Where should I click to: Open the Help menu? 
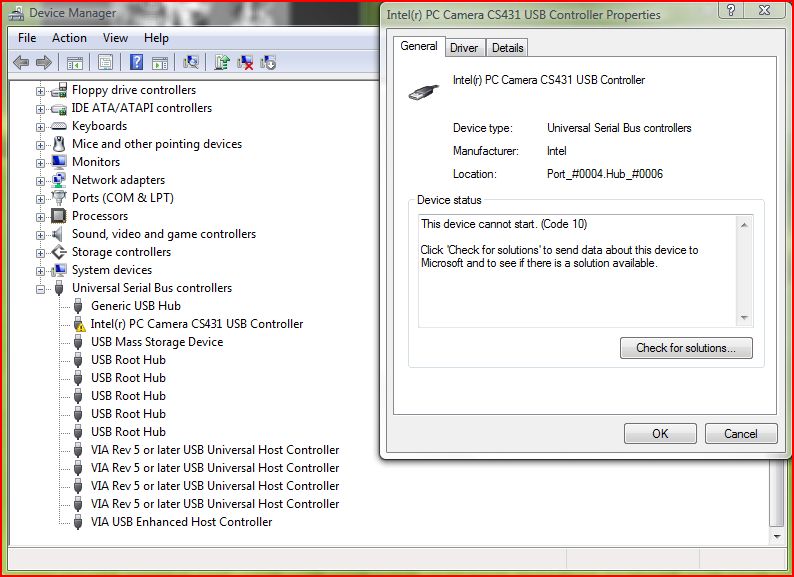[x=156, y=38]
